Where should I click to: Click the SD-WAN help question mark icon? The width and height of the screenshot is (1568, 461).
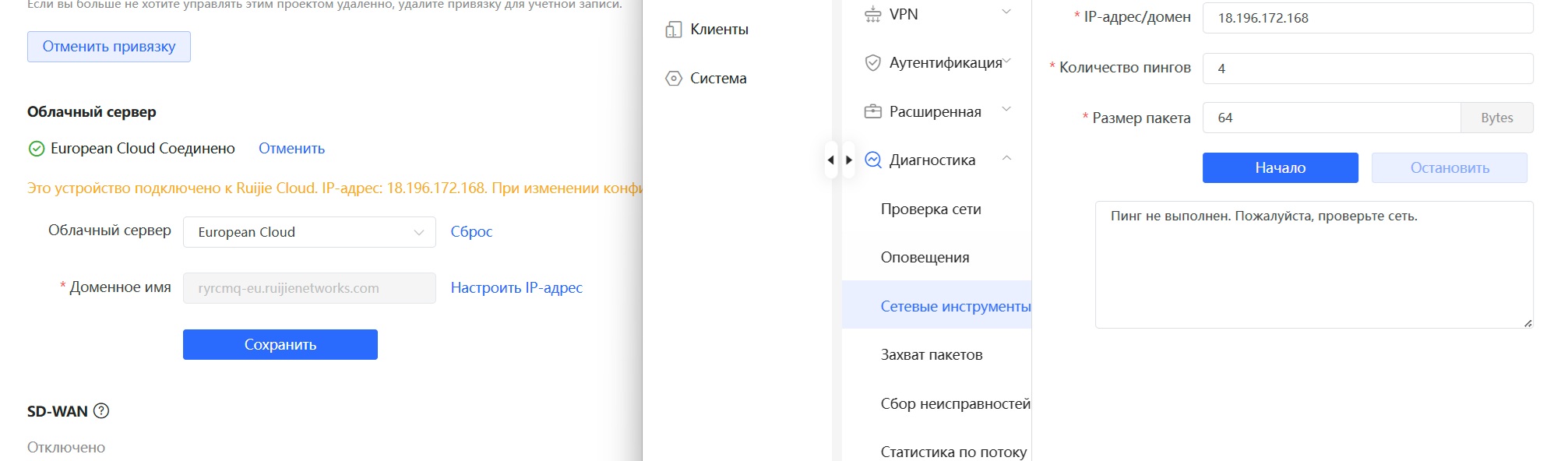(x=101, y=410)
